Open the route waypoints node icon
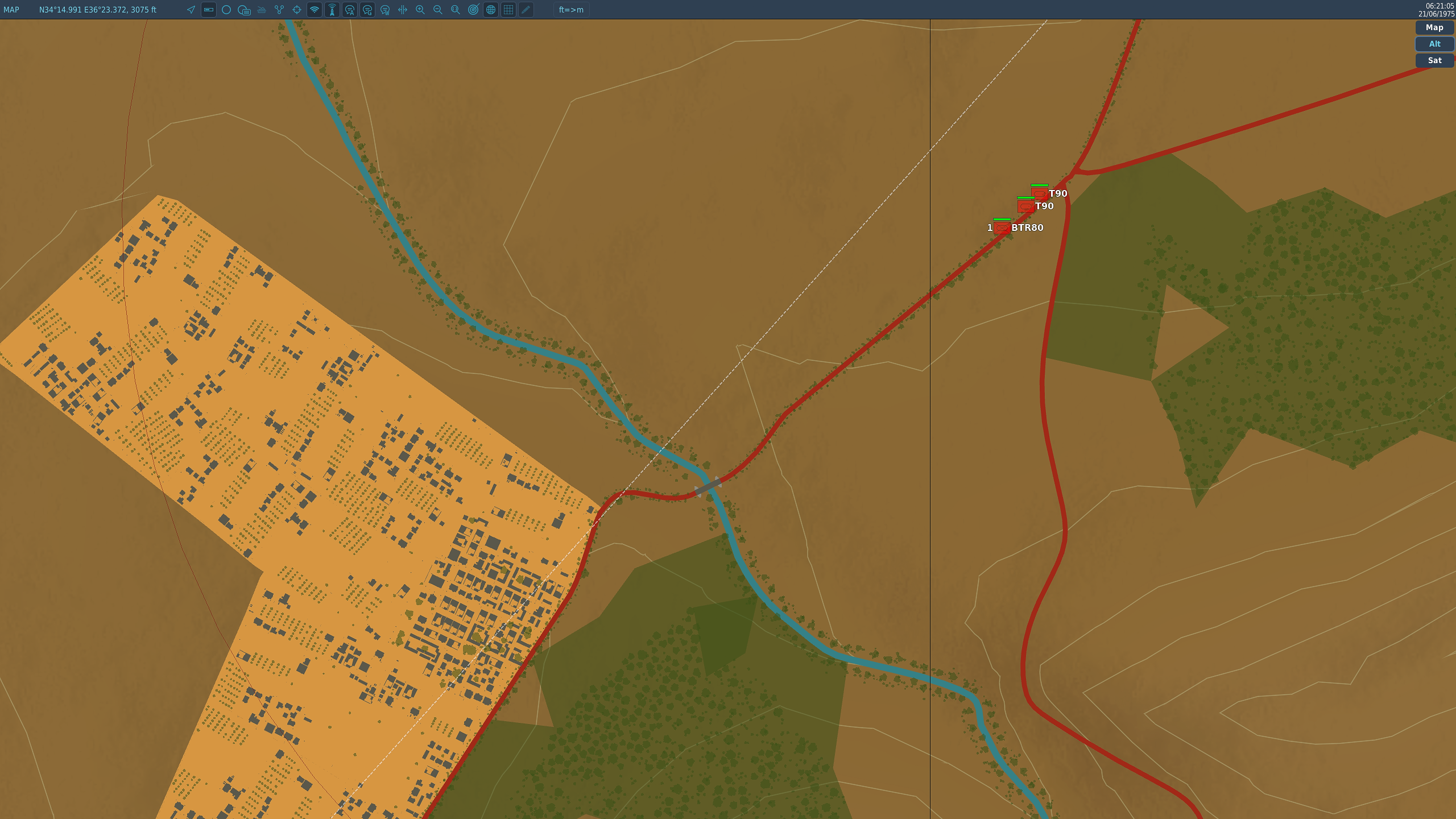1456x819 pixels. click(x=279, y=10)
